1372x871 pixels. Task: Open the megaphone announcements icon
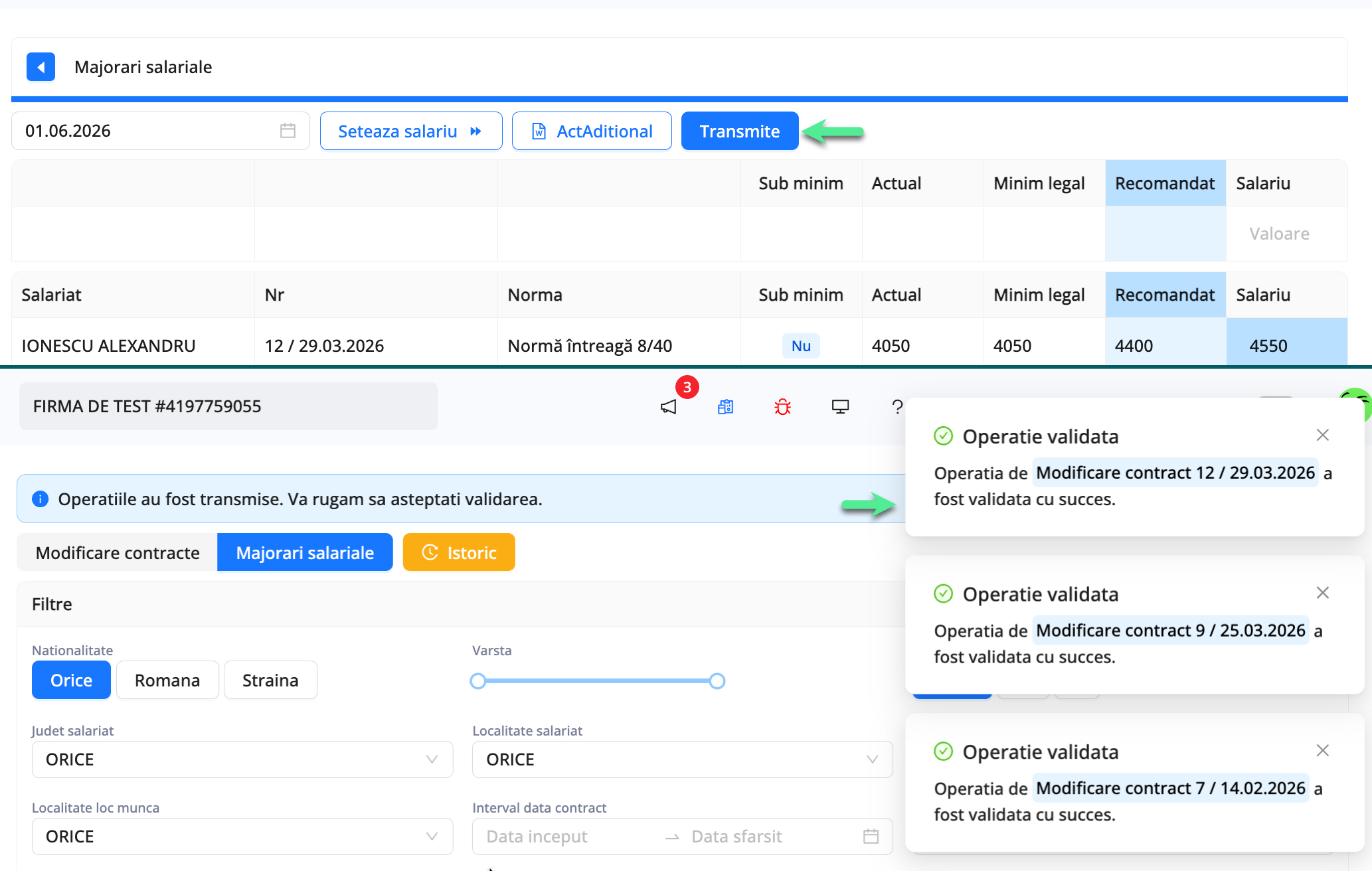point(669,407)
